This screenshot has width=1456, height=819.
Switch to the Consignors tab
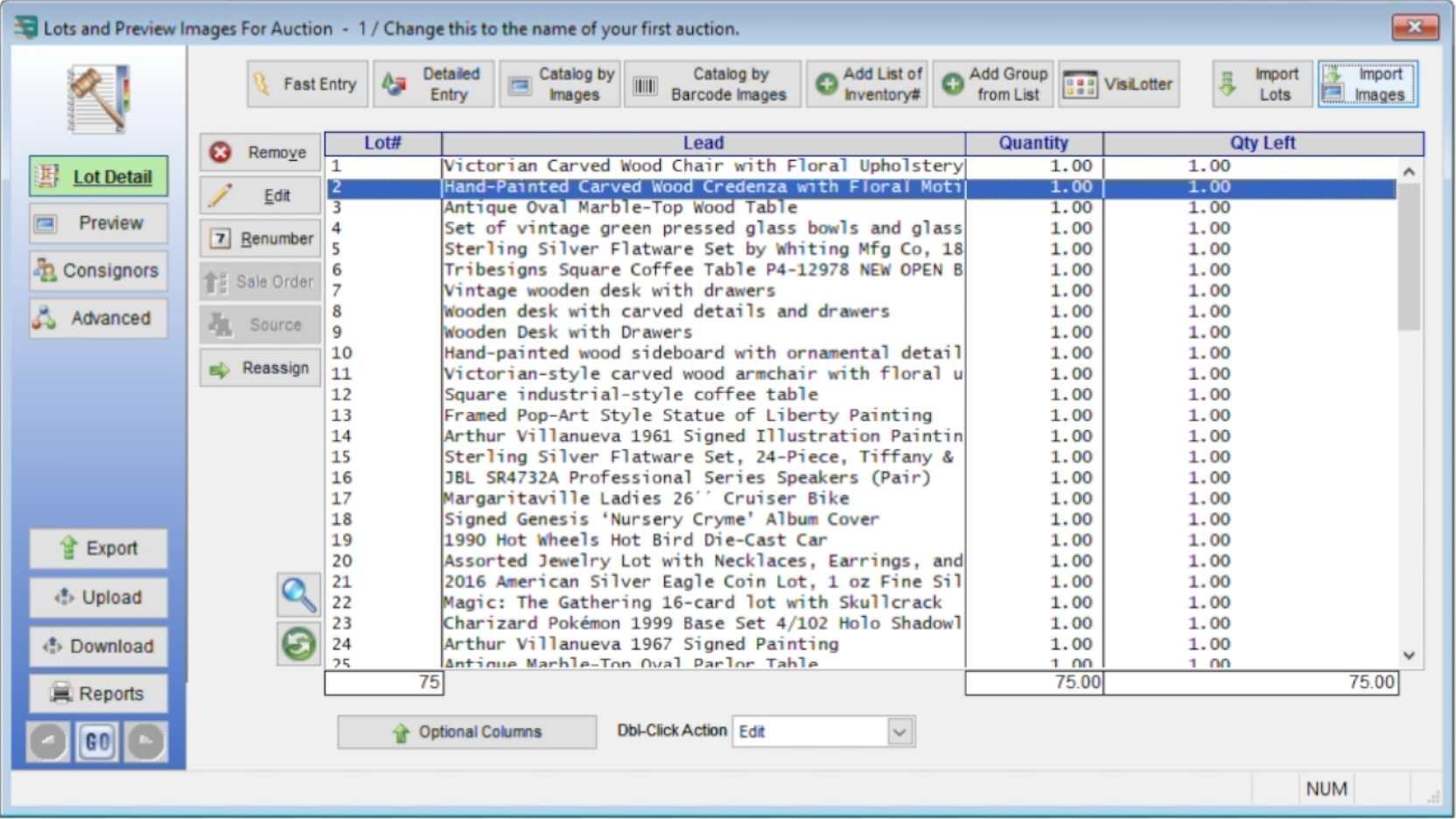(98, 270)
